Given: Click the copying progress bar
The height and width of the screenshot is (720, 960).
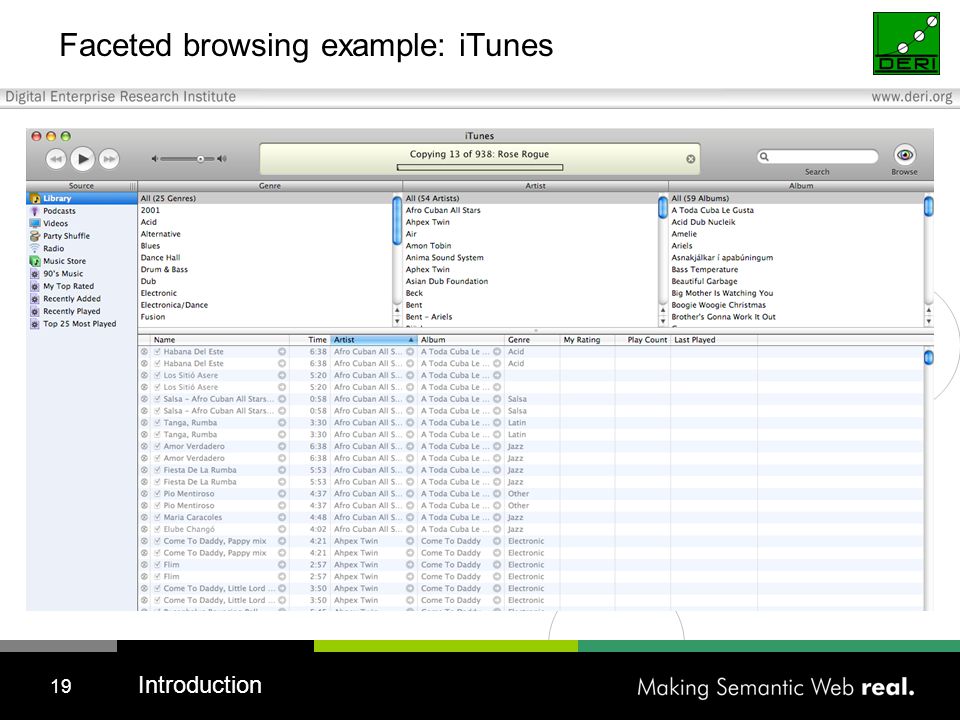Looking at the screenshot, I should (479, 167).
